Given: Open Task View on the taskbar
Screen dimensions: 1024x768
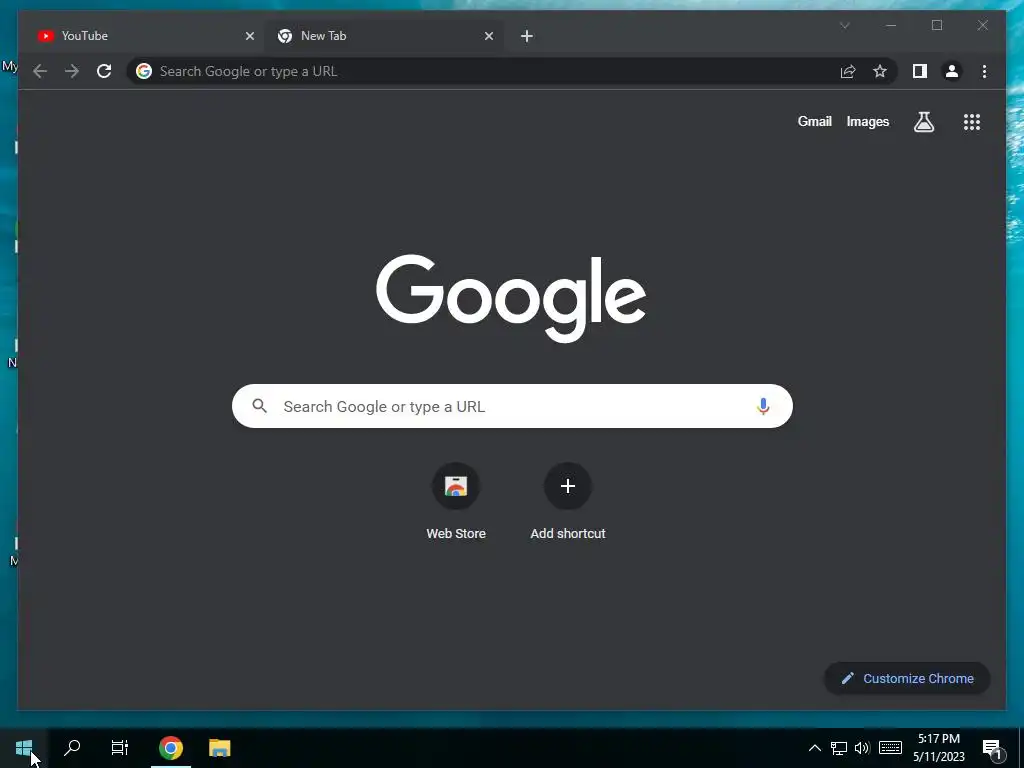Looking at the screenshot, I should pyautogui.click(x=120, y=748).
